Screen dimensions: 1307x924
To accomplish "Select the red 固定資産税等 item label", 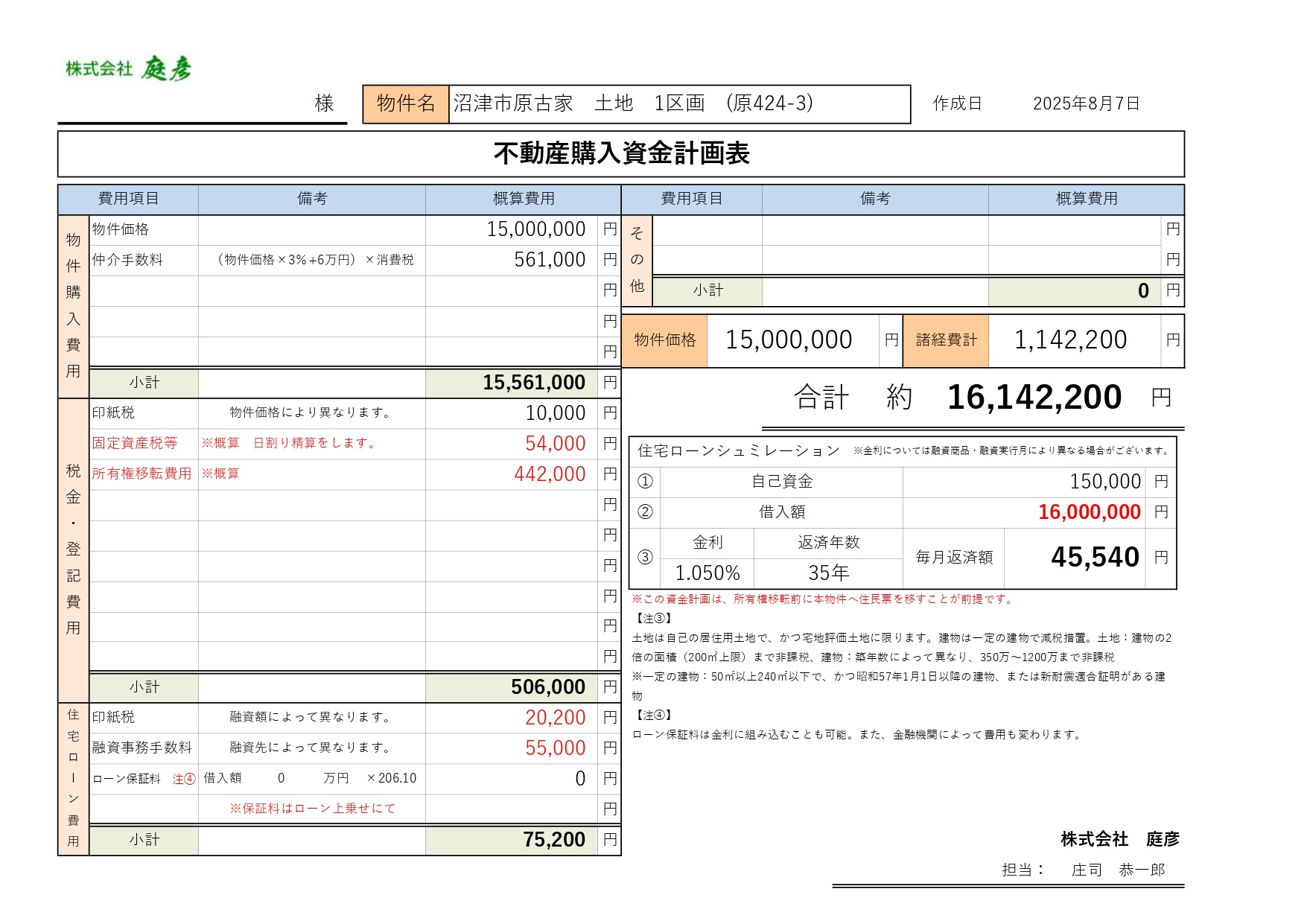I will (x=135, y=443).
